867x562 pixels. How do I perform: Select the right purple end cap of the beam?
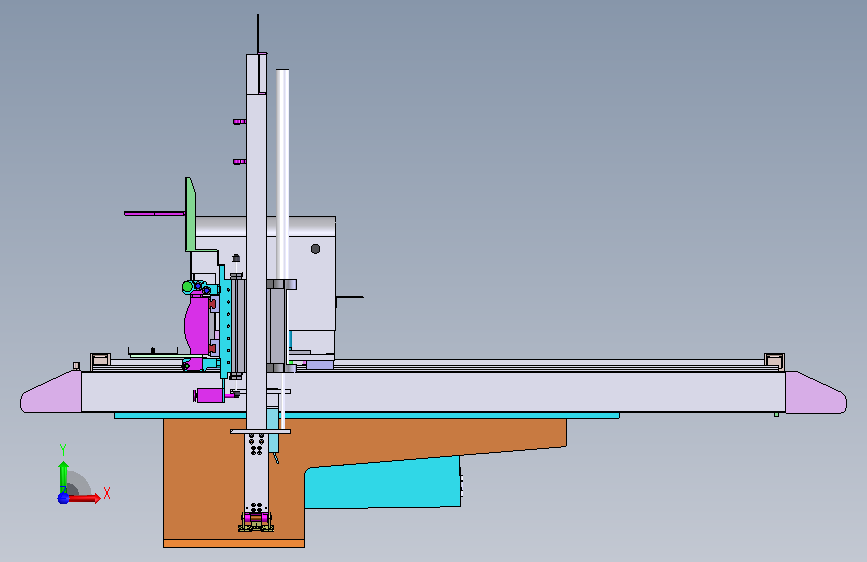[x=816, y=393]
